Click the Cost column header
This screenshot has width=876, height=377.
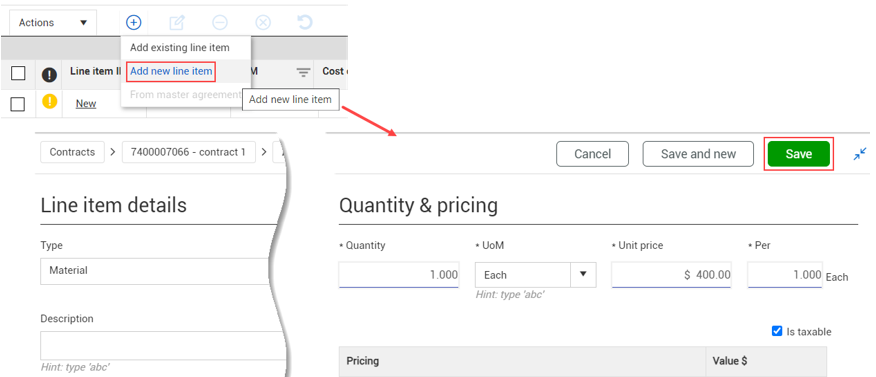point(334,71)
